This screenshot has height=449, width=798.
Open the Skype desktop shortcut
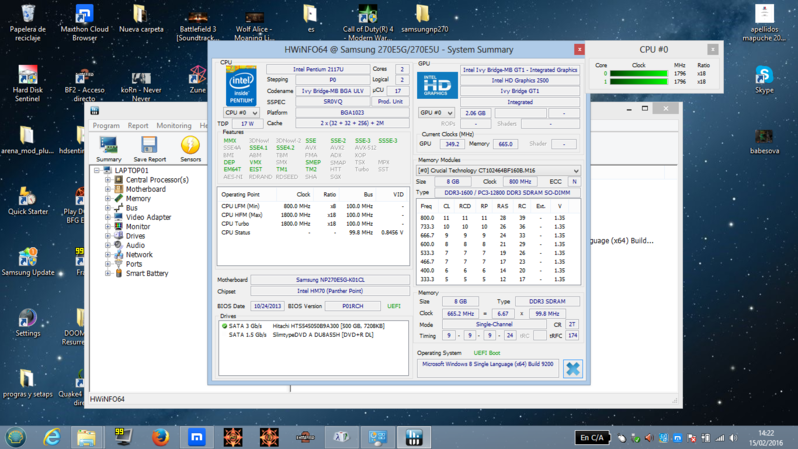(x=764, y=80)
